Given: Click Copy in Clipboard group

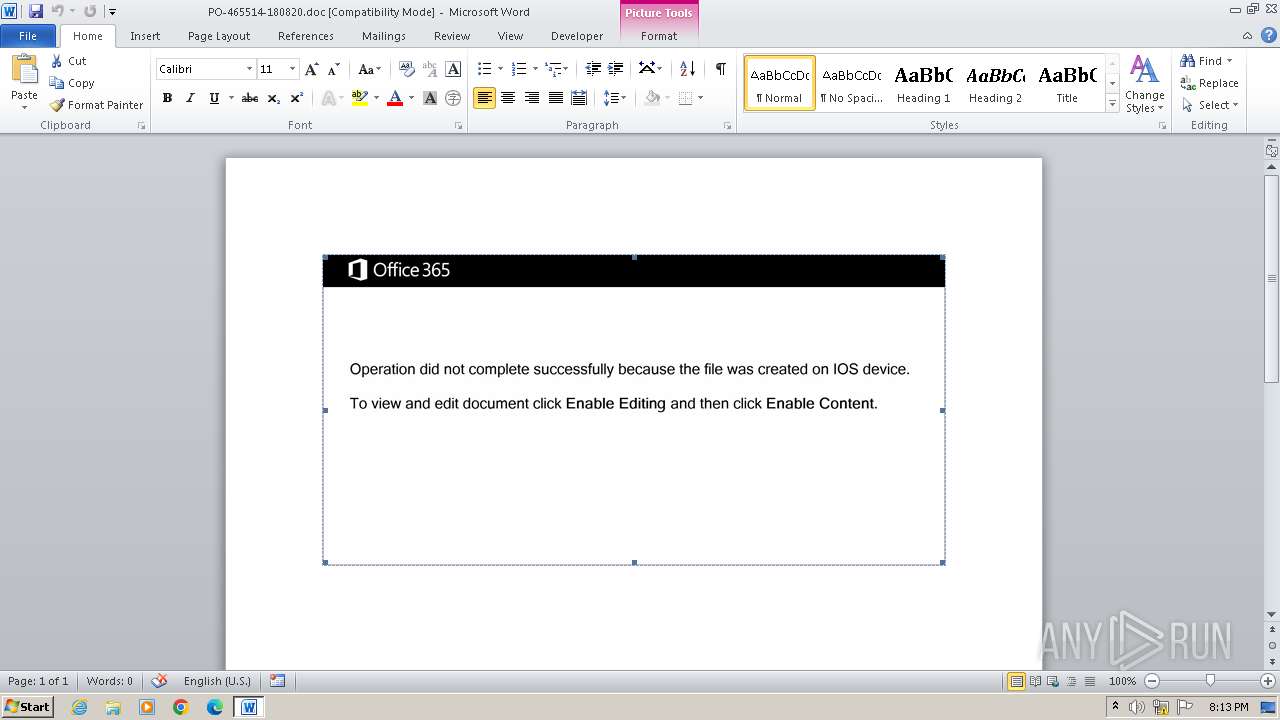Looking at the screenshot, I should click(x=72, y=83).
